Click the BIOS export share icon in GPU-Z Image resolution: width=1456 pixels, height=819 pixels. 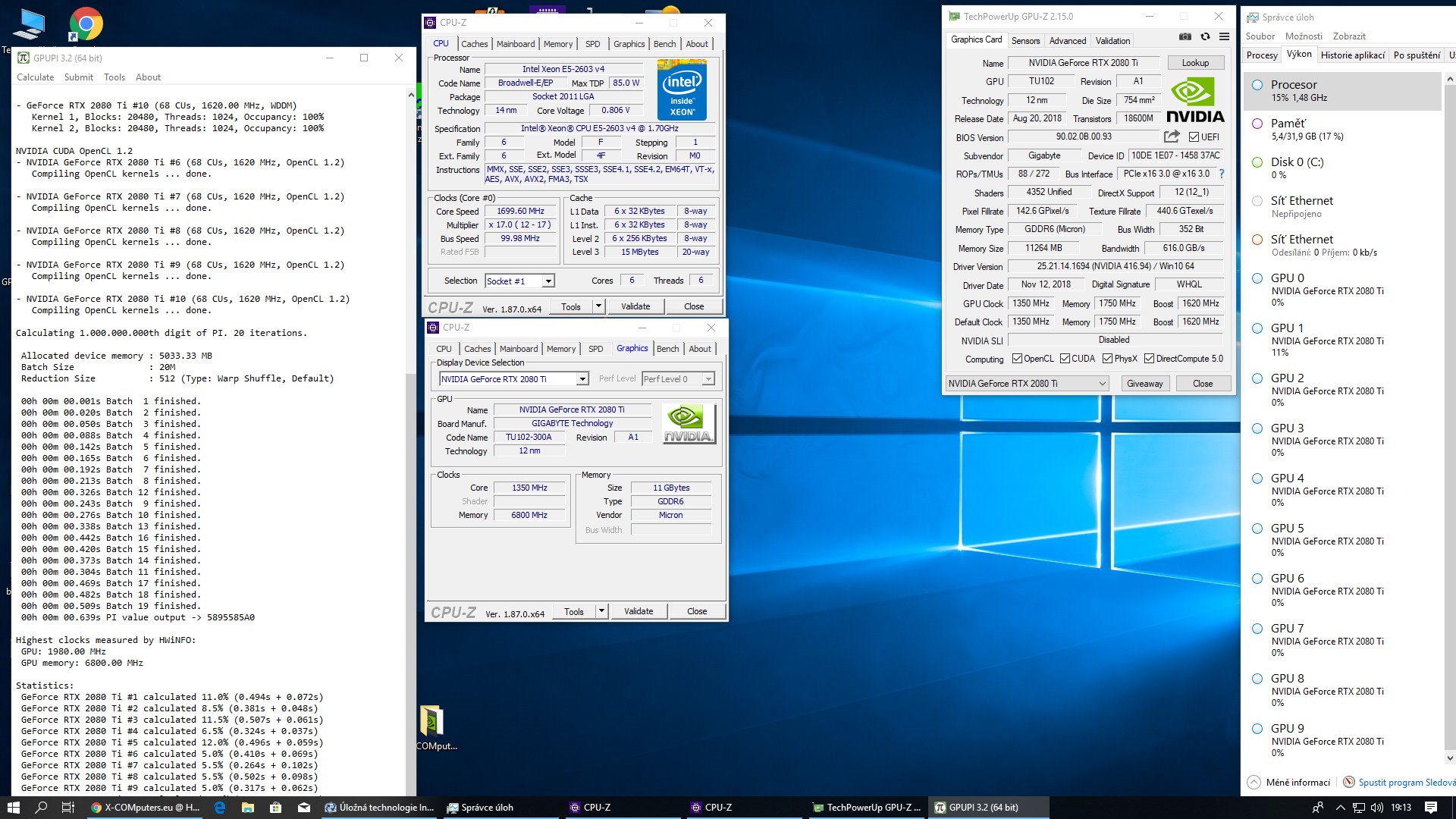(1172, 136)
